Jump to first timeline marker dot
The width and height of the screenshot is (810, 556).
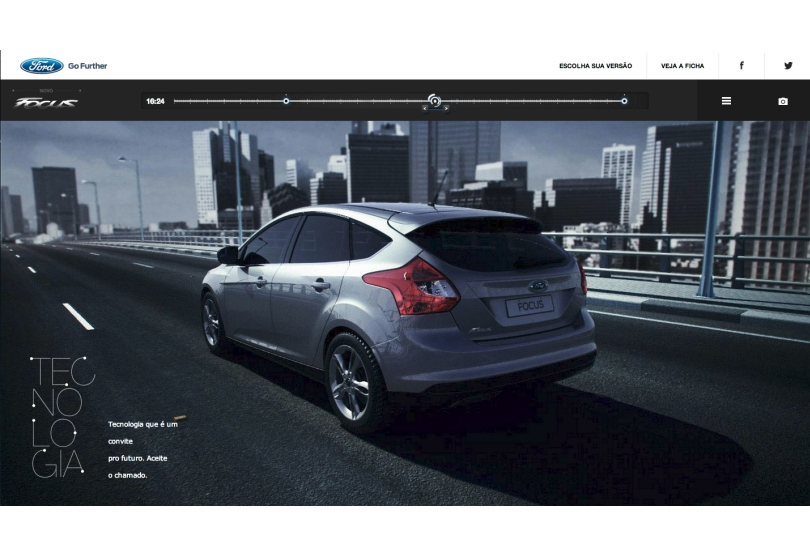[286, 101]
